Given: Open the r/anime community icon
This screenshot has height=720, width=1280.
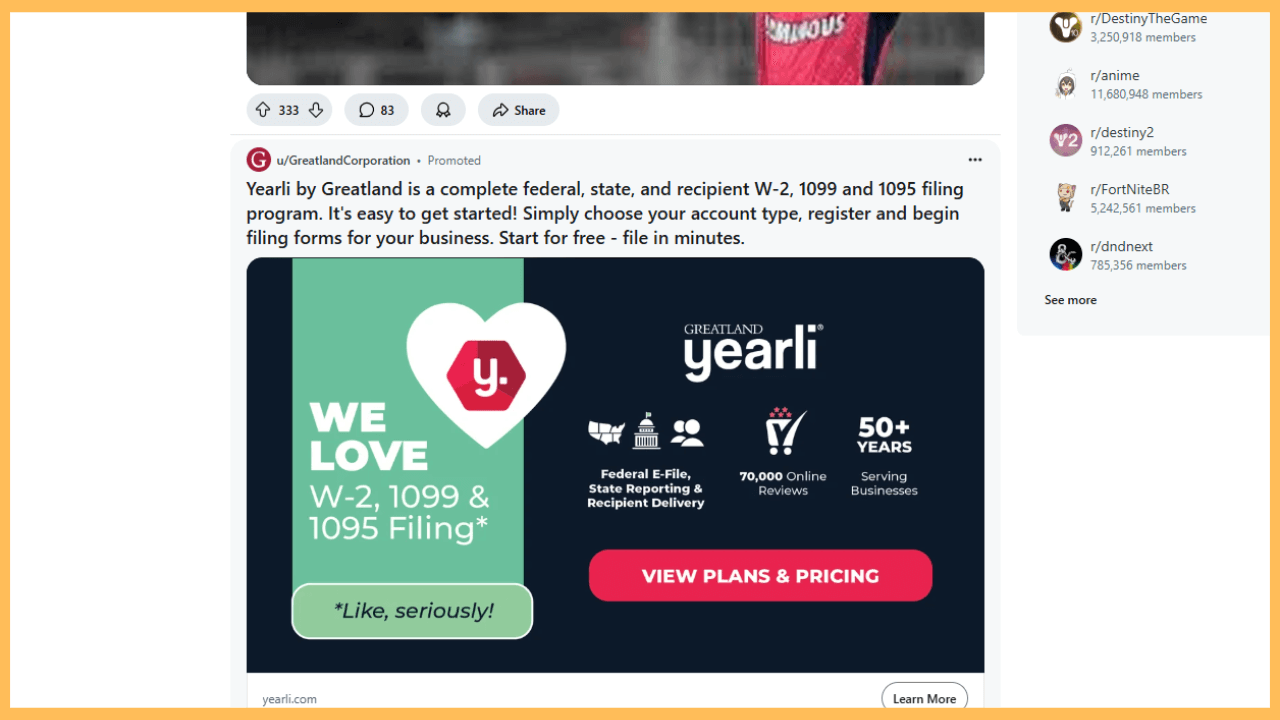Looking at the screenshot, I should click(1066, 84).
